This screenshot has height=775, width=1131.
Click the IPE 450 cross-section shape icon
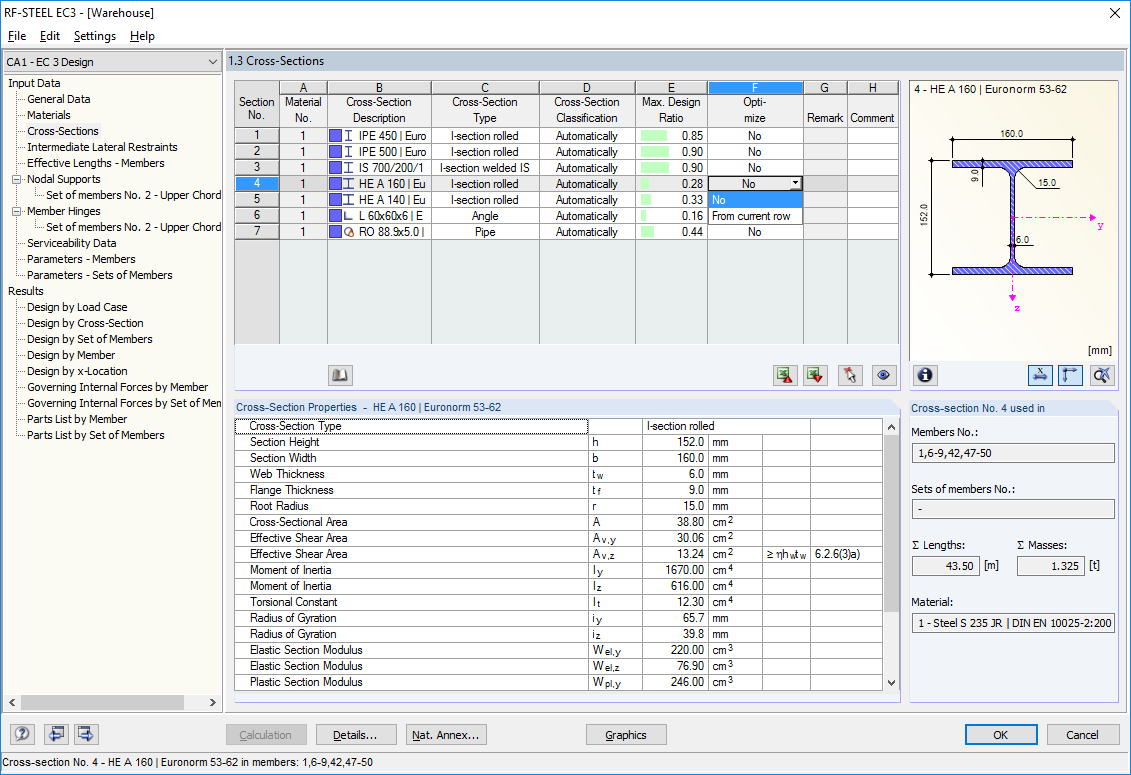pos(349,136)
